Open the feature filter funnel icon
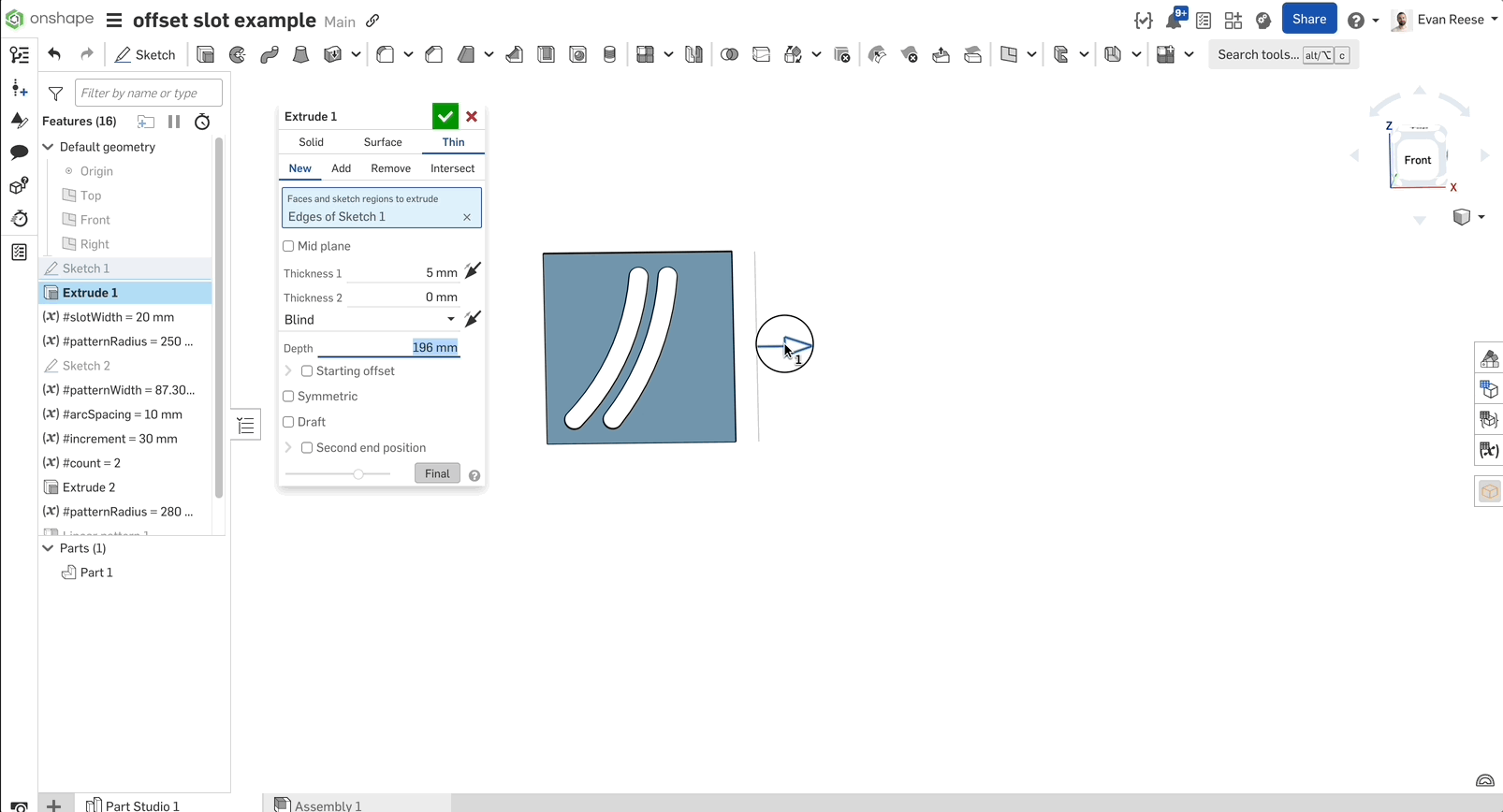This screenshot has height=812, width=1503. tap(56, 94)
